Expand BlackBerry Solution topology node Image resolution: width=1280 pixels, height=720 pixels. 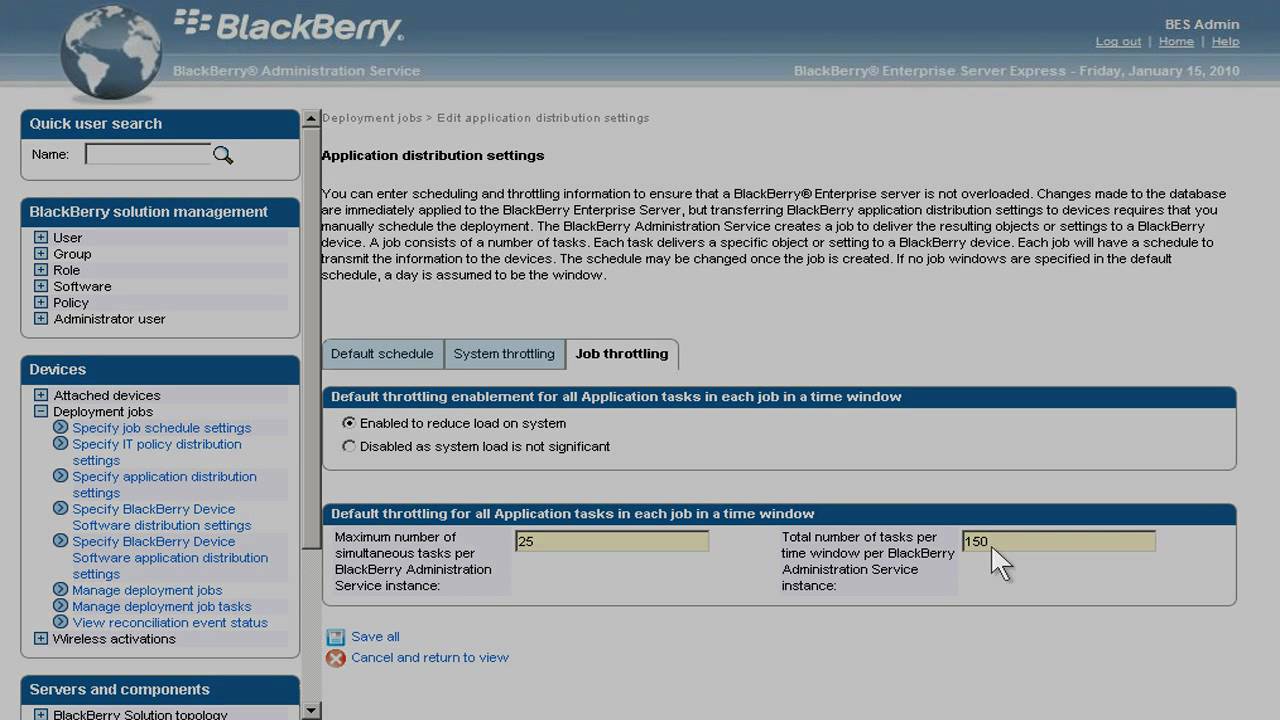point(41,715)
